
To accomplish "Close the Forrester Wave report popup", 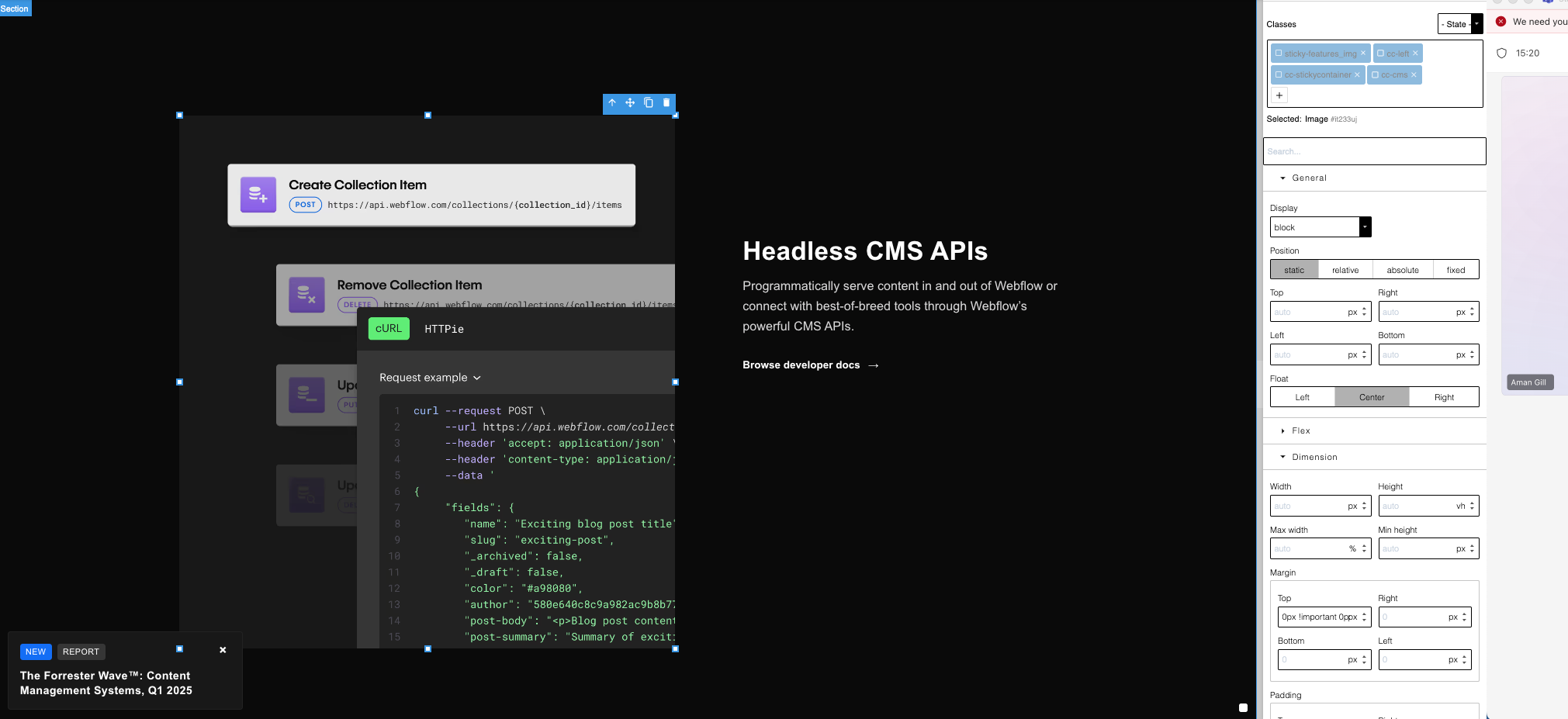I will click(223, 650).
